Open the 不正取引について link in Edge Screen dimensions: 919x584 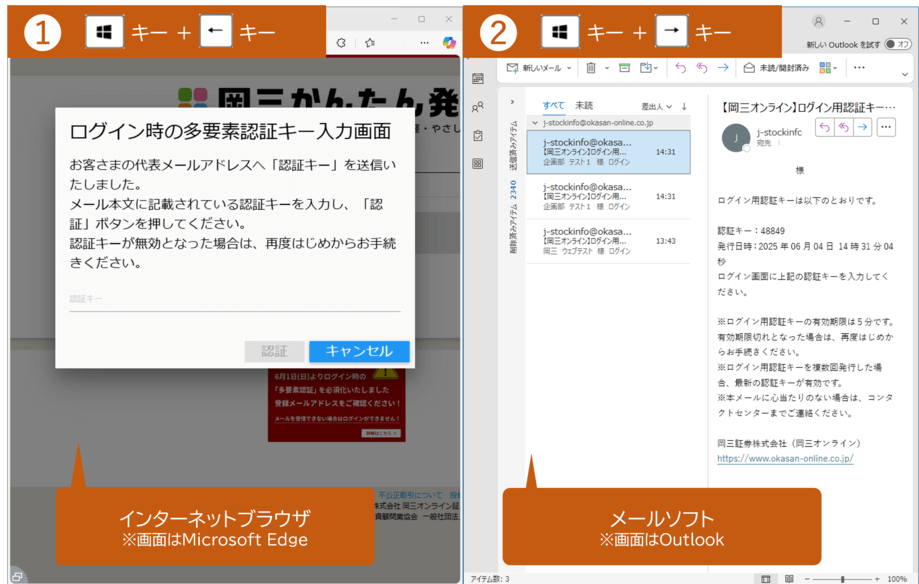410,495
